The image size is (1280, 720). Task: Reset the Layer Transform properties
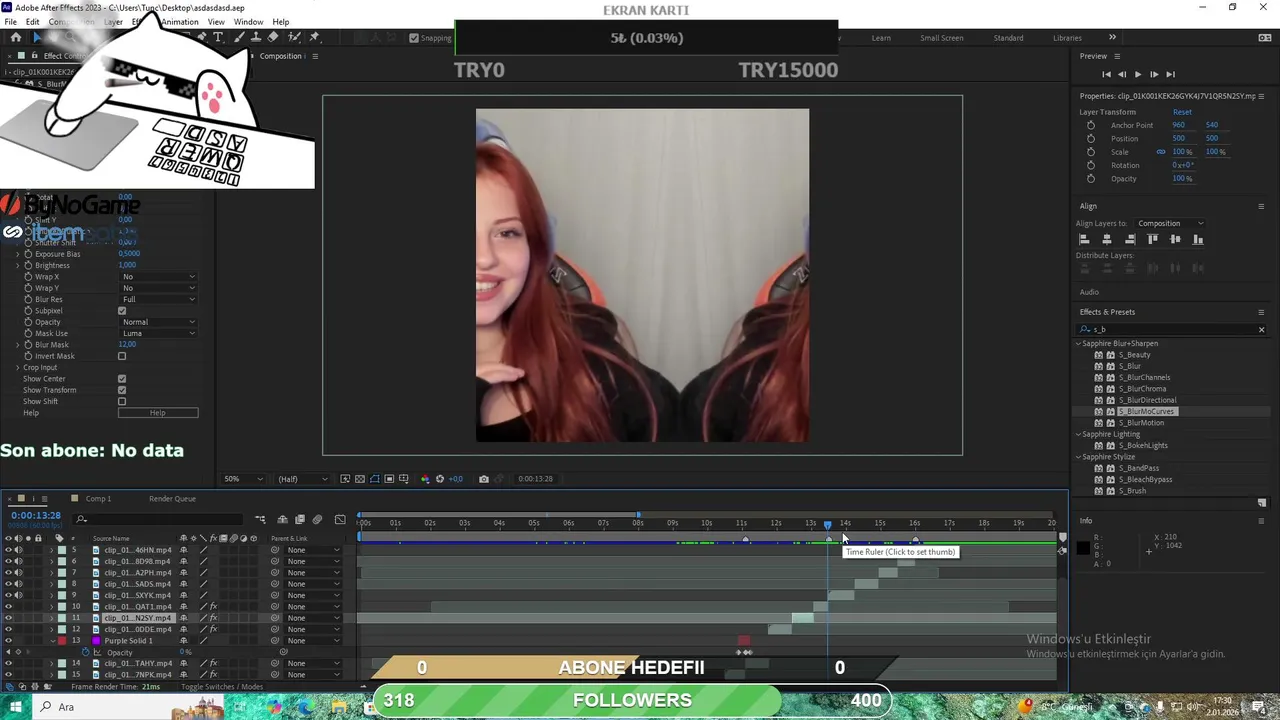click(x=1182, y=112)
